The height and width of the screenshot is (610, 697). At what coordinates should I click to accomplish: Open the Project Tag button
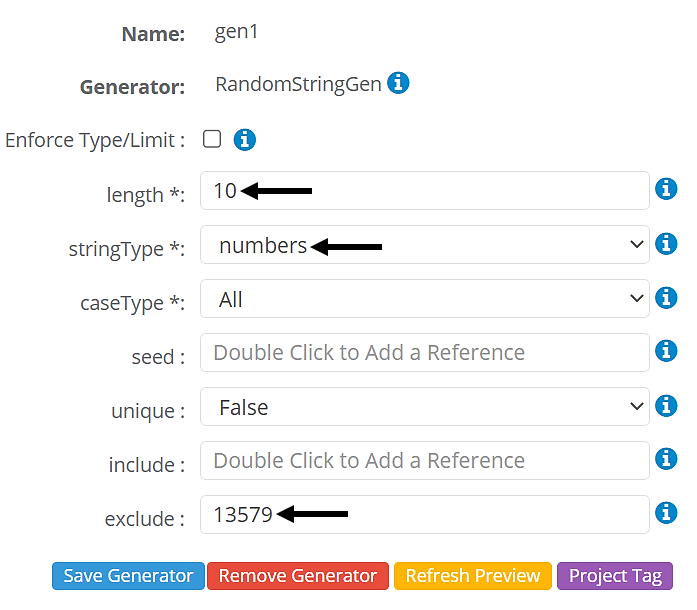click(x=615, y=576)
